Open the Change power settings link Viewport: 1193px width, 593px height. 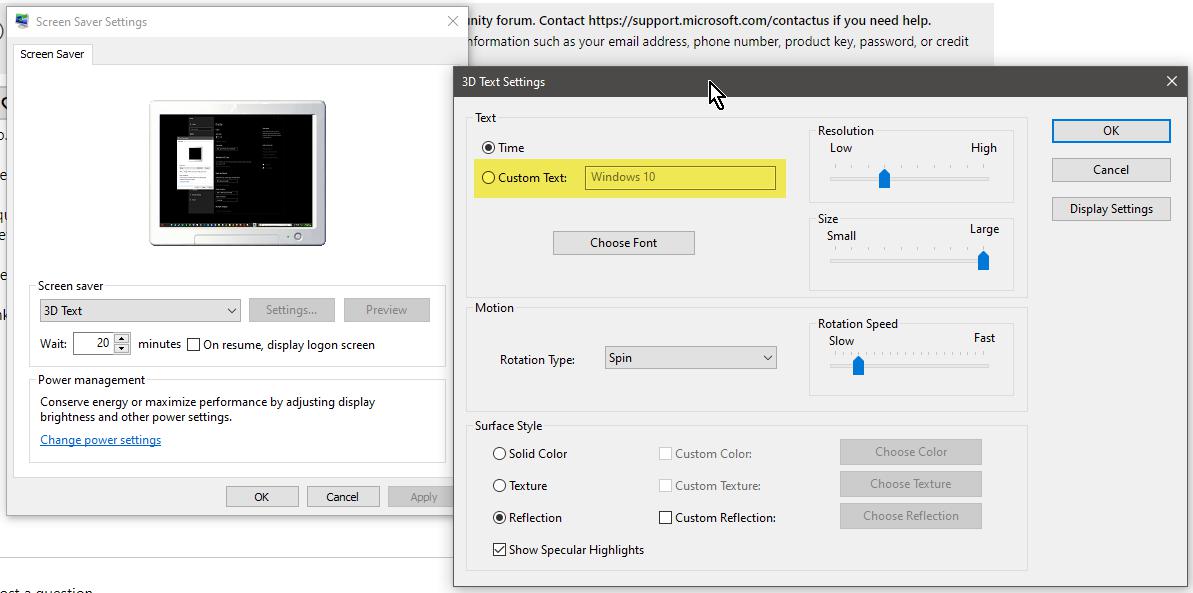click(100, 440)
